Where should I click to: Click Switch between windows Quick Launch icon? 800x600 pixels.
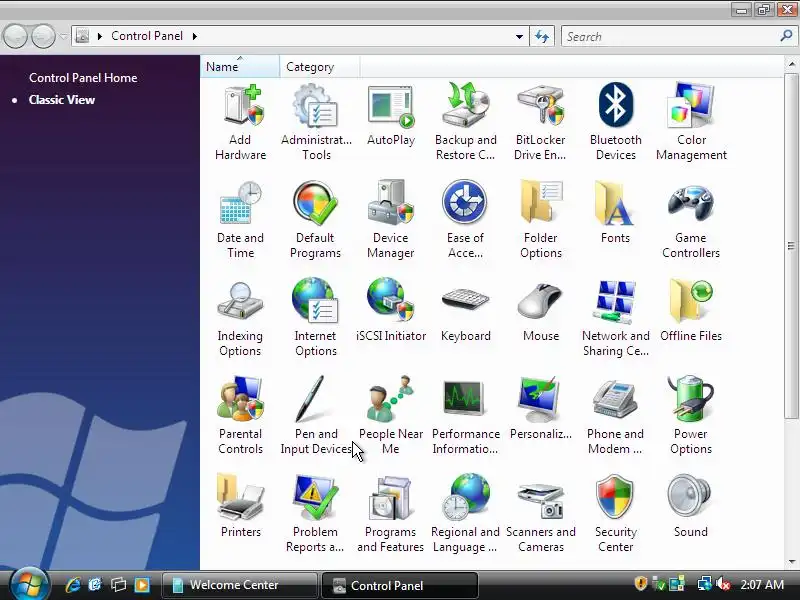coord(118,585)
